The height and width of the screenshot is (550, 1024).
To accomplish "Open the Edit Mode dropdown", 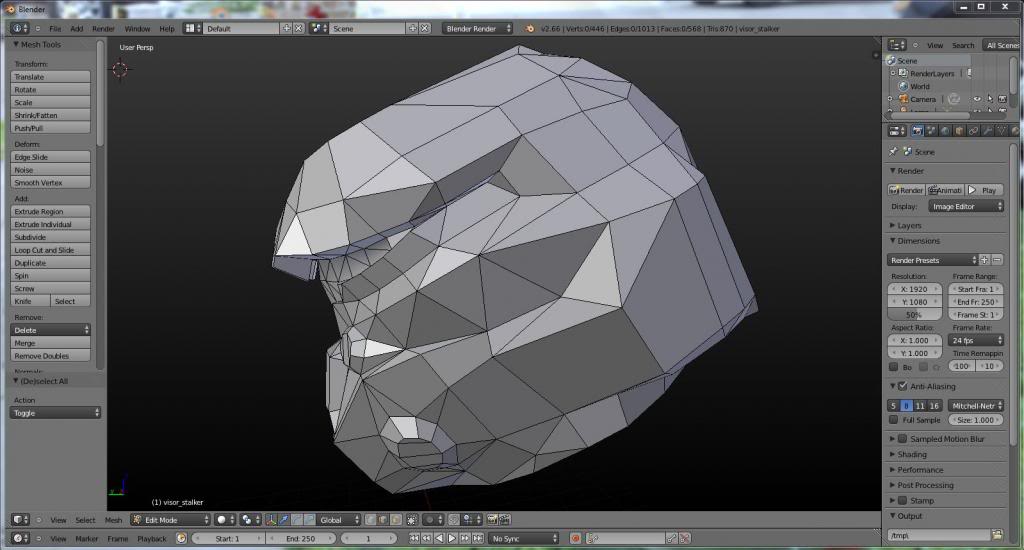I will coord(170,520).
